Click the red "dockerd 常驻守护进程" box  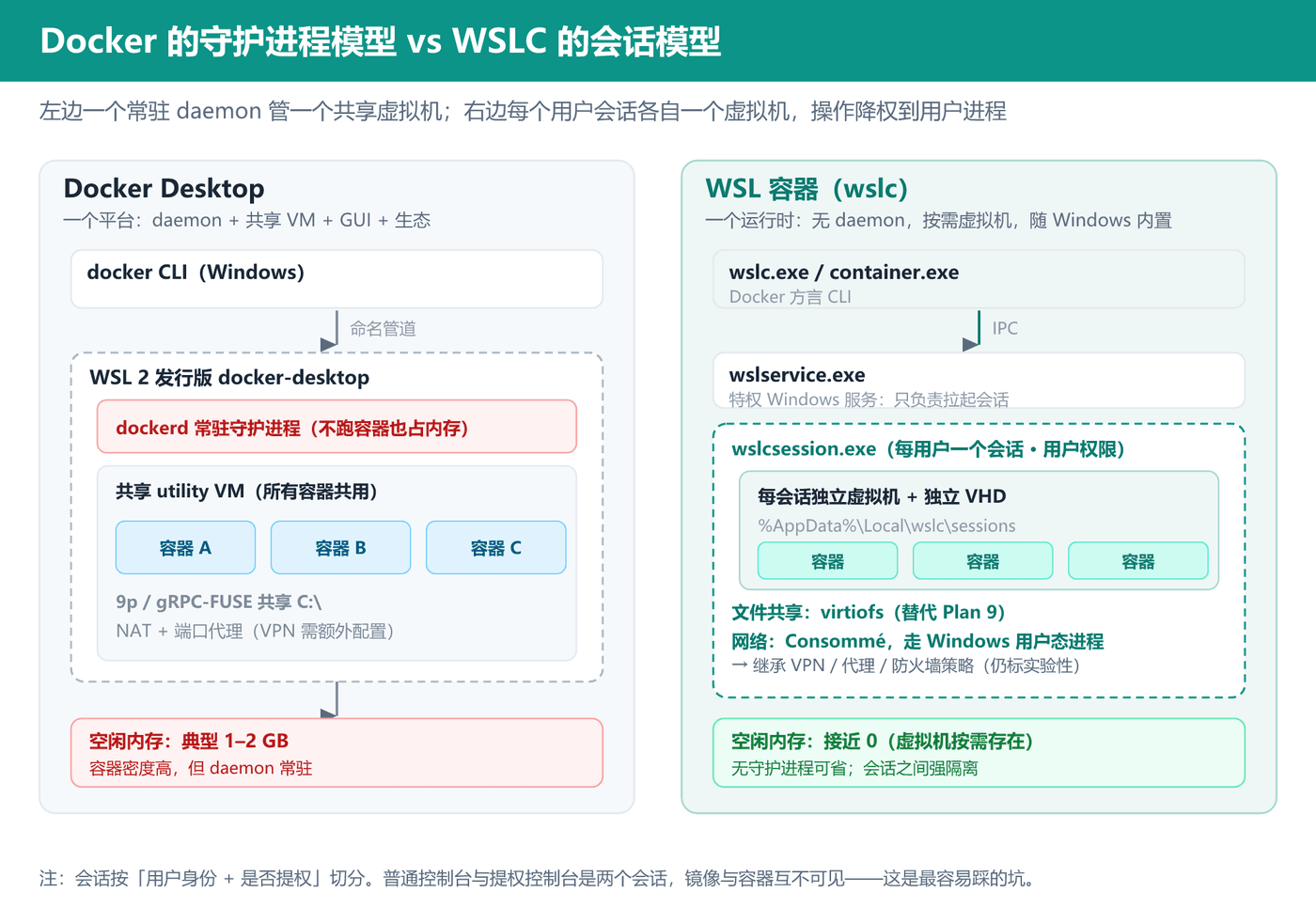coord(337,427)
